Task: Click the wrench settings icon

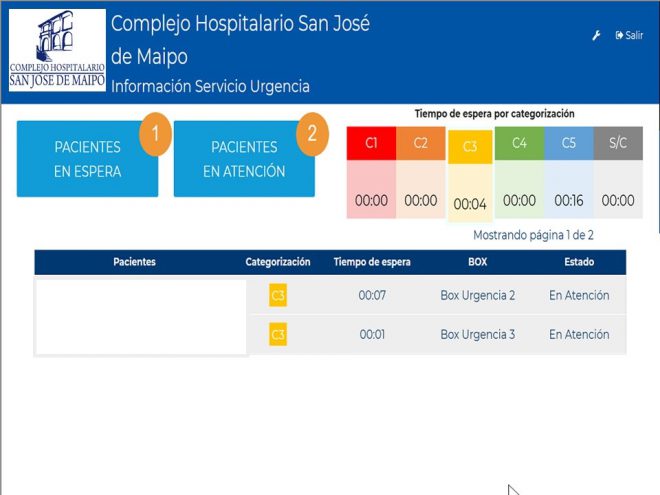Action: click(597, 35)
